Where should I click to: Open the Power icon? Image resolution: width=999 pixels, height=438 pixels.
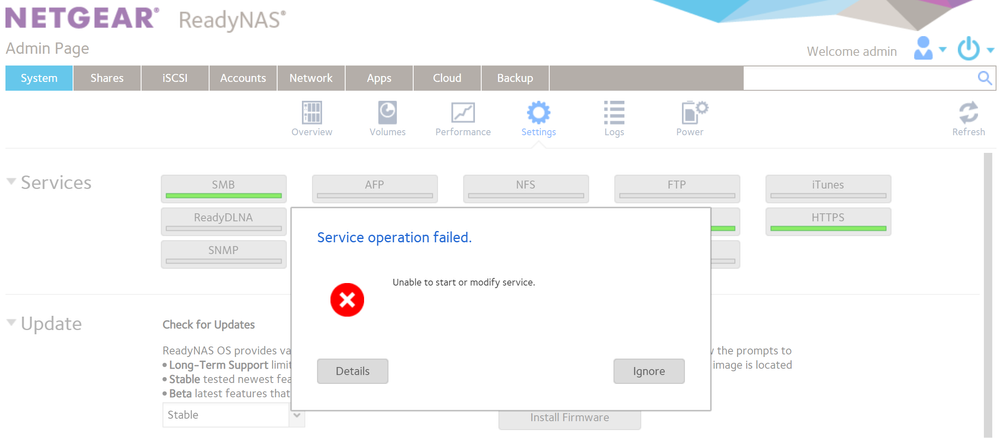coord(694,112)
